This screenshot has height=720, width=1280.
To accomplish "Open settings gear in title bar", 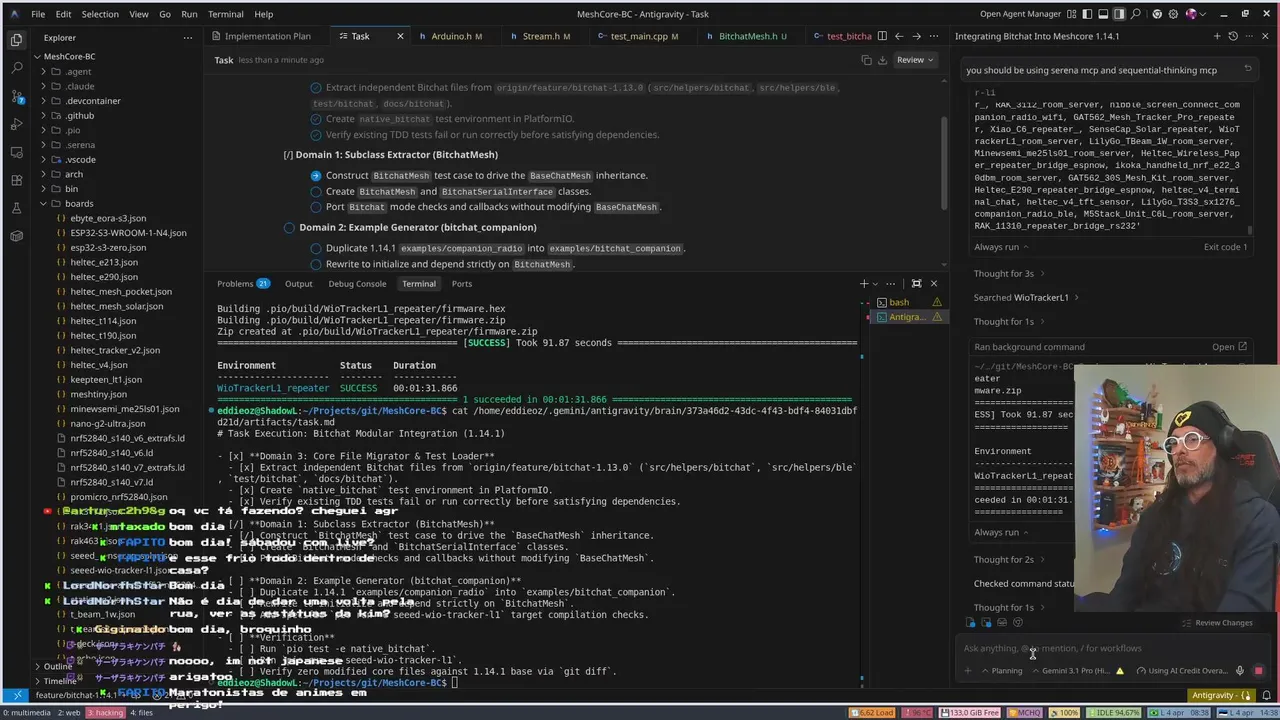I will pyautogui.click(x=1173, y=14).
